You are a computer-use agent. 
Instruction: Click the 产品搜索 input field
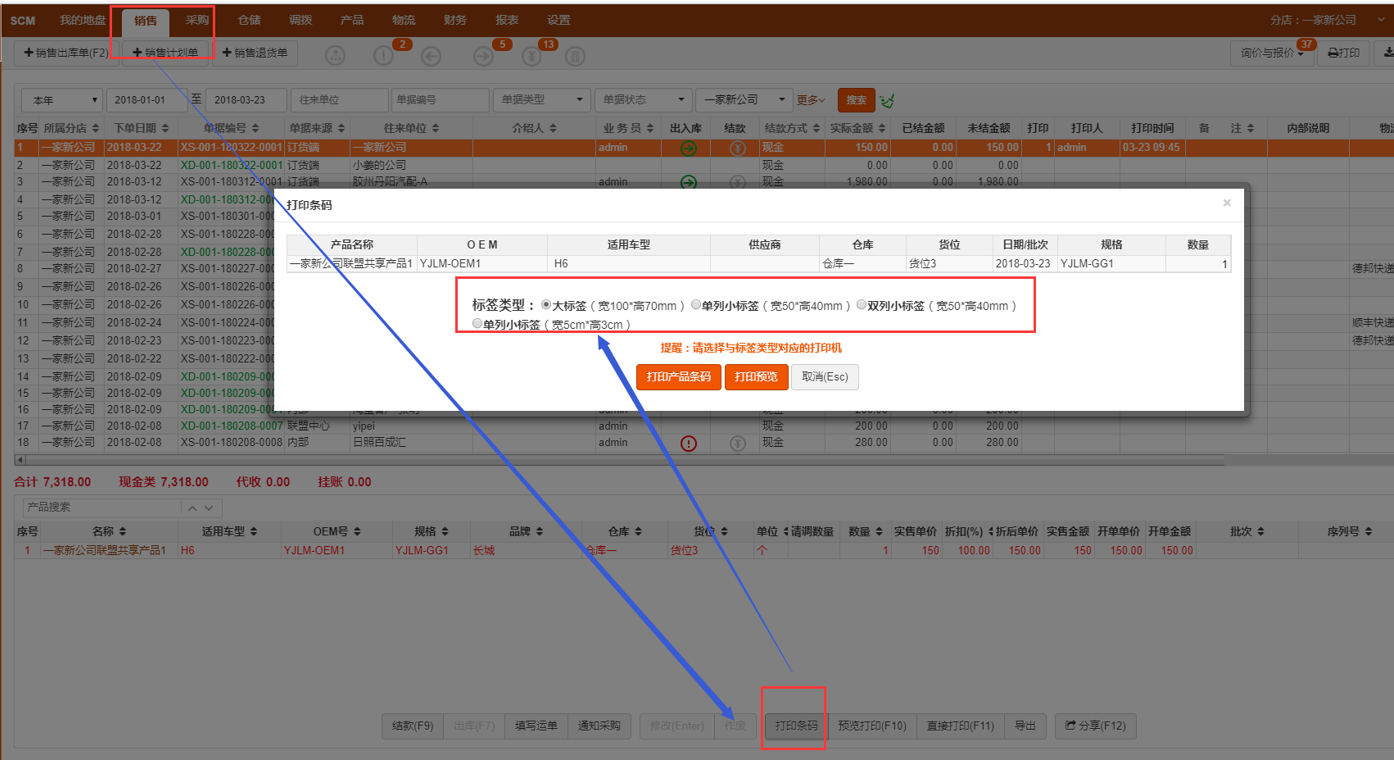100,508
